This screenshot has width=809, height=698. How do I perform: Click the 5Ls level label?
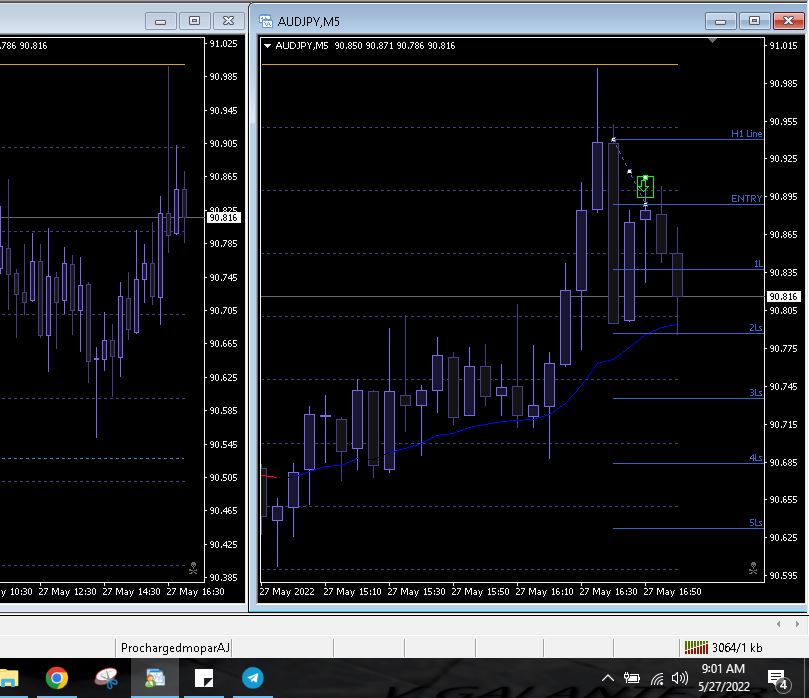pos(755,523)
